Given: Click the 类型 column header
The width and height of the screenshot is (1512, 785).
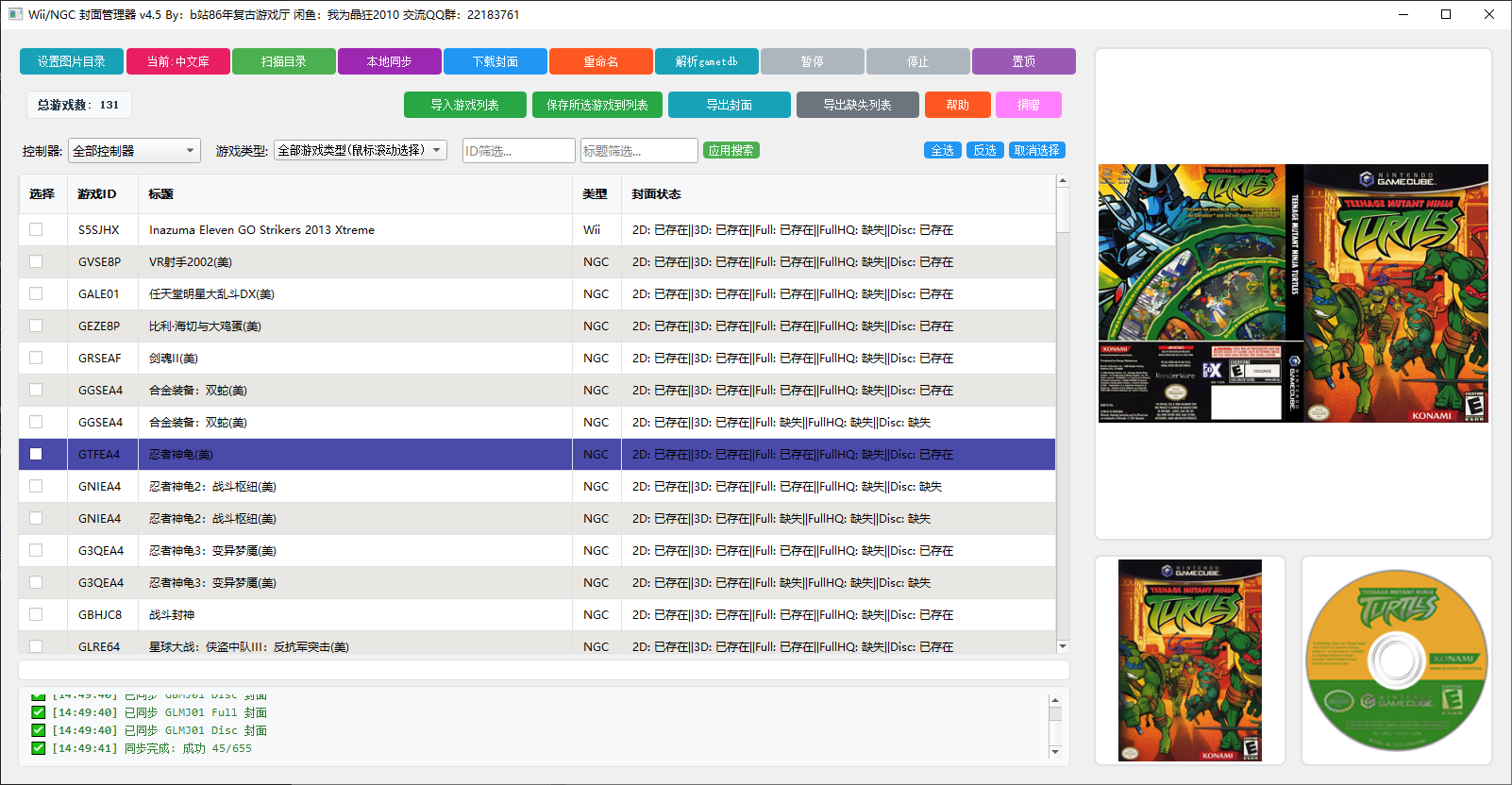Looking at the screenshot, I should 595,193.
